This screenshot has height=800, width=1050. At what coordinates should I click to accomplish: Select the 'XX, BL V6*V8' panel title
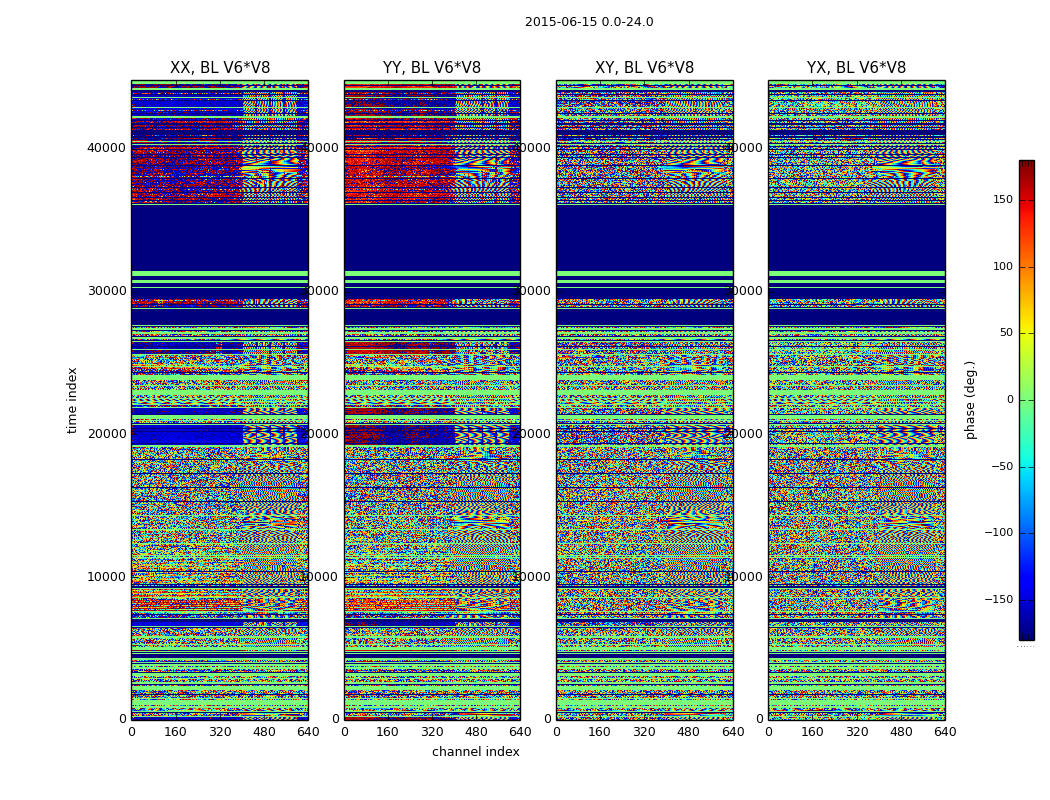(220, 68)
